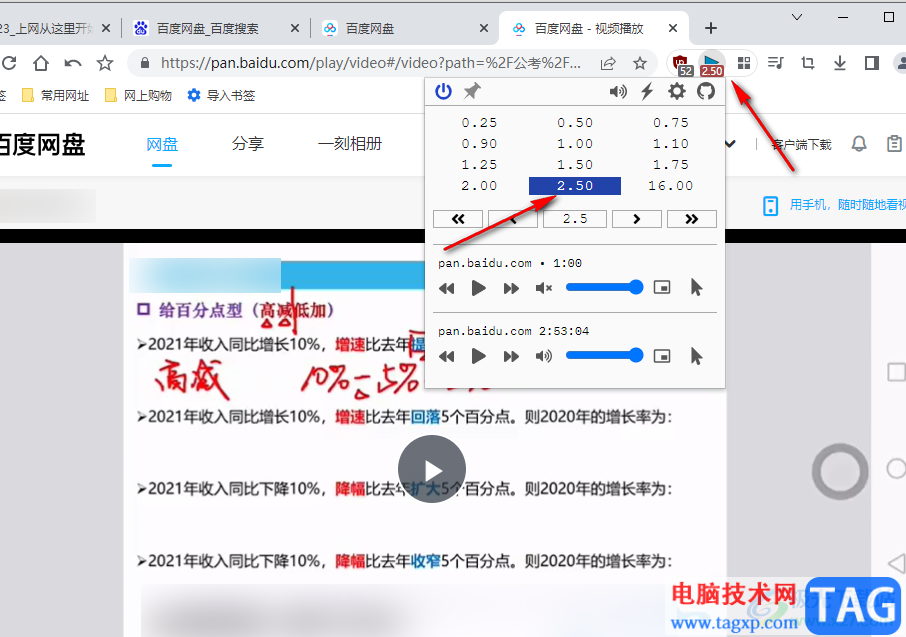The width and height of the screenshot is (906, 637).
Task: Choose 1.25 speed preset
Action: [x=479, y=165]
